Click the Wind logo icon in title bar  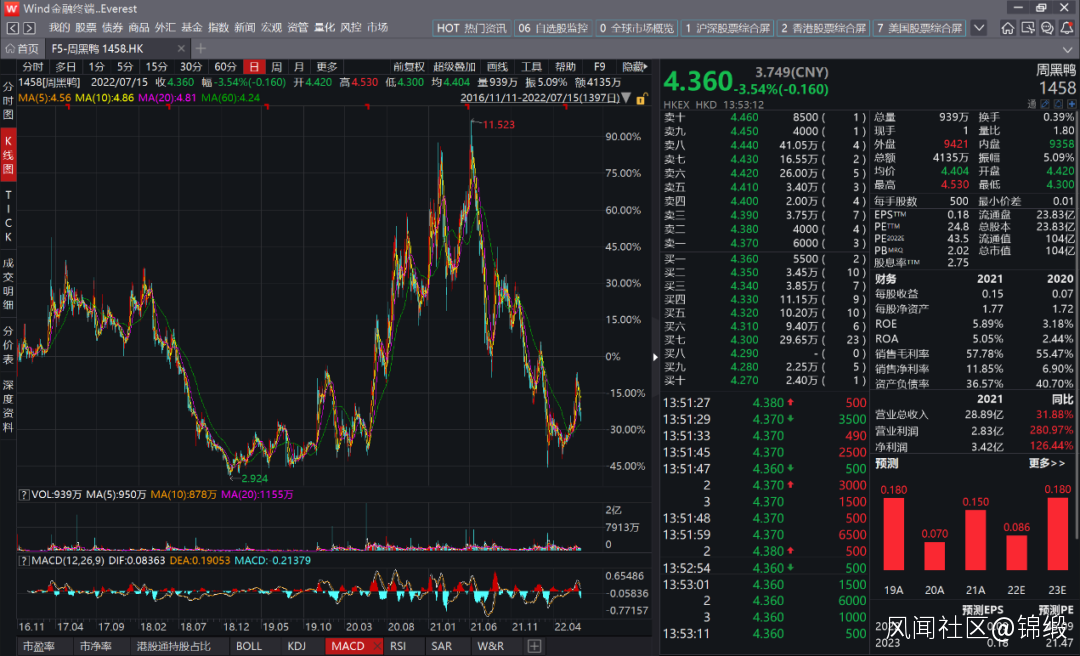pyautogui.click(x=11, y=8)
